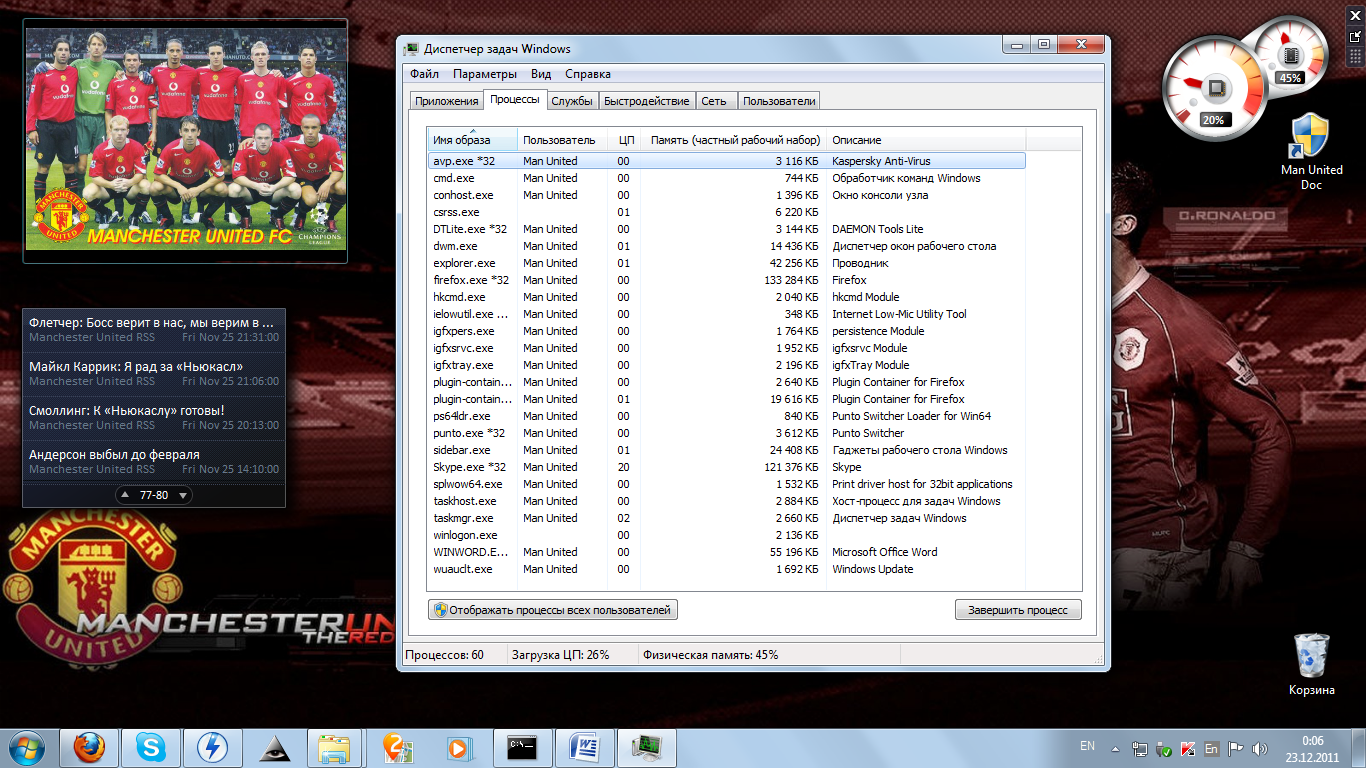Click the CPU usage gauge dial
Image resolution: width=1366 pixels, height=768 pixels.
point(1213,86)
